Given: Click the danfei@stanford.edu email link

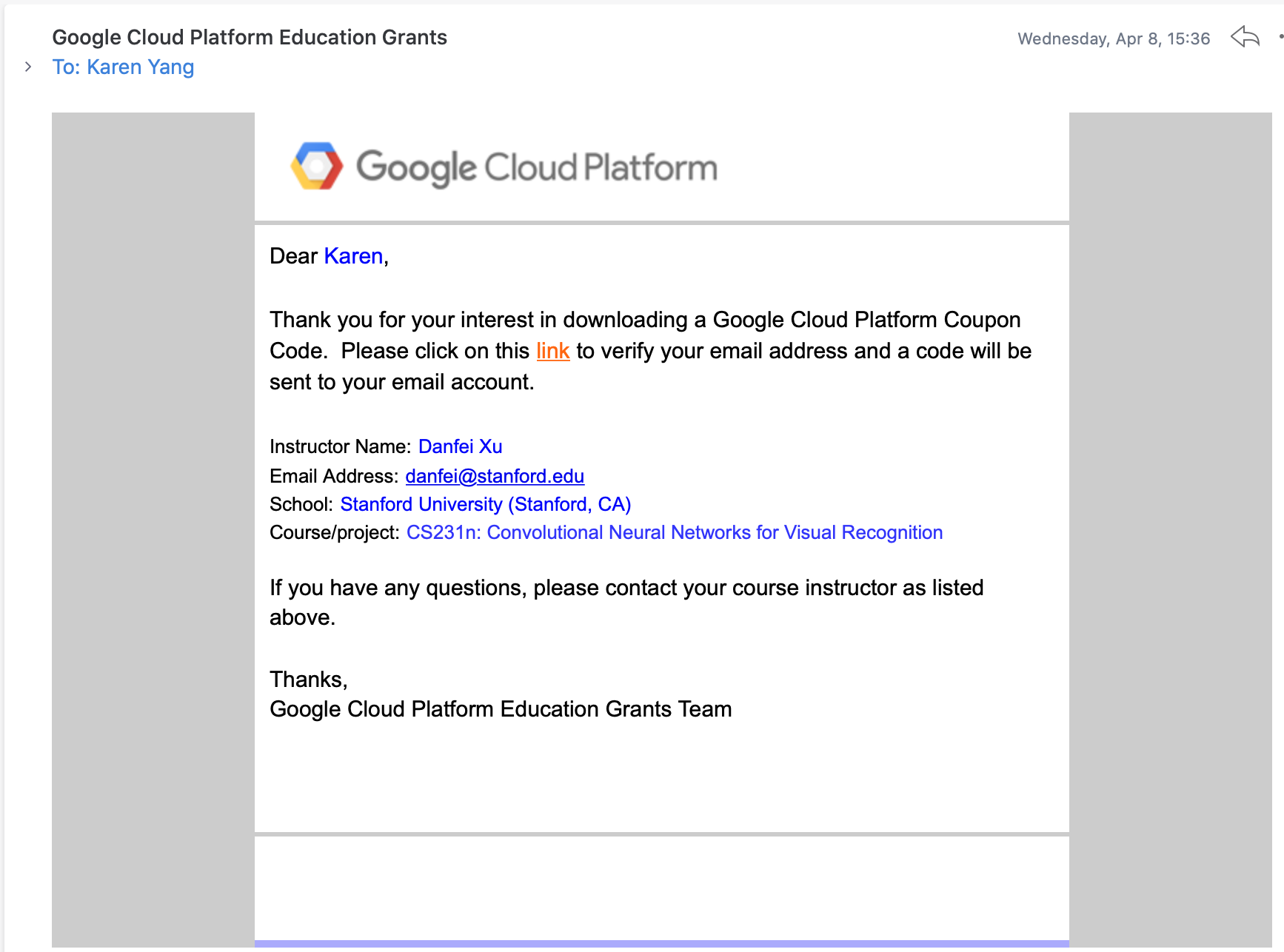Looking at the screenshot, I should pyautogui.click(x=495, y=476).
